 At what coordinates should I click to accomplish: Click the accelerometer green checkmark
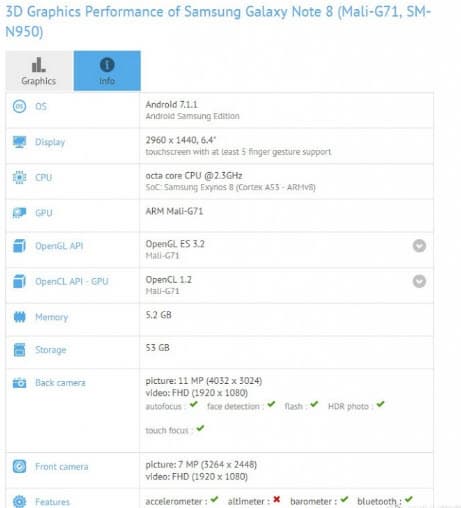(x=214, y=499)
